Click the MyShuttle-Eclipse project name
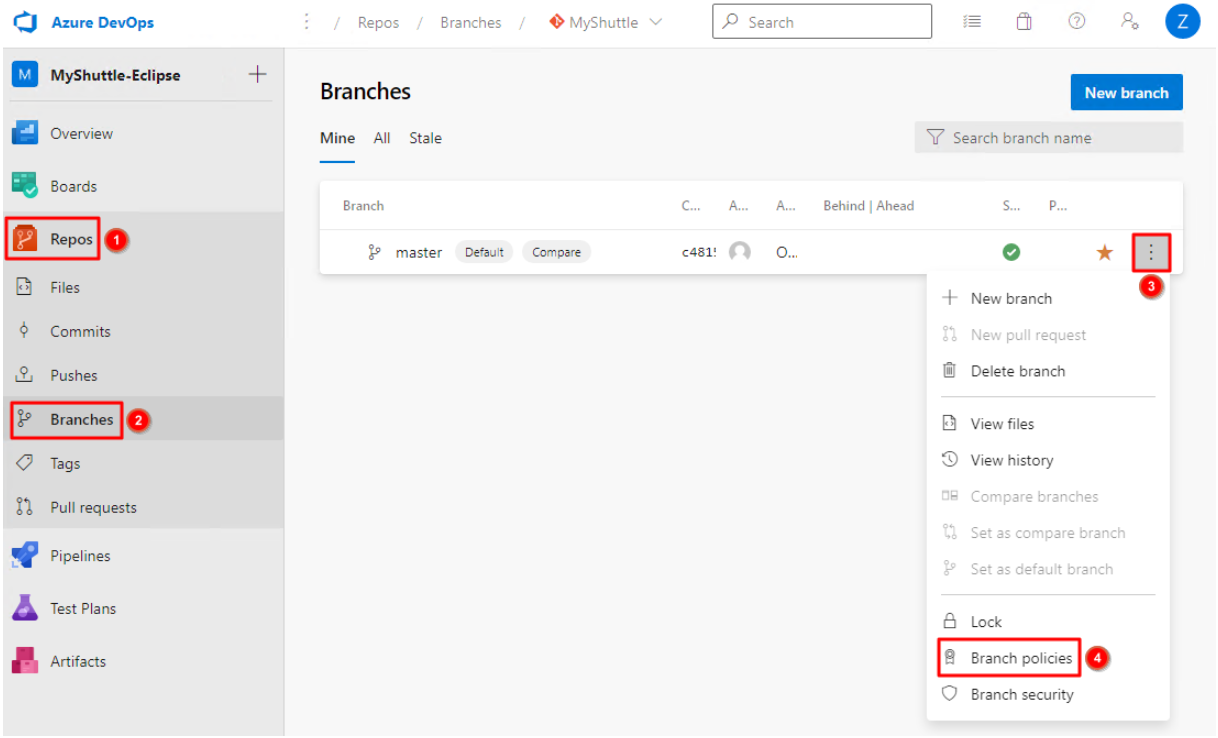The height and width of the screenshot is (738, 1218). 115,75
